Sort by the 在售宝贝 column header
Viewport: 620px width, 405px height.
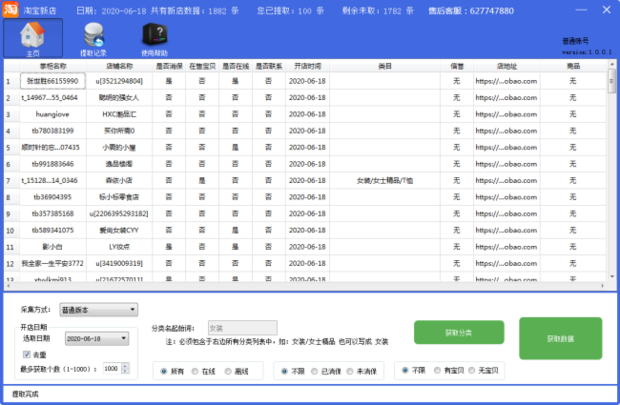202,66
